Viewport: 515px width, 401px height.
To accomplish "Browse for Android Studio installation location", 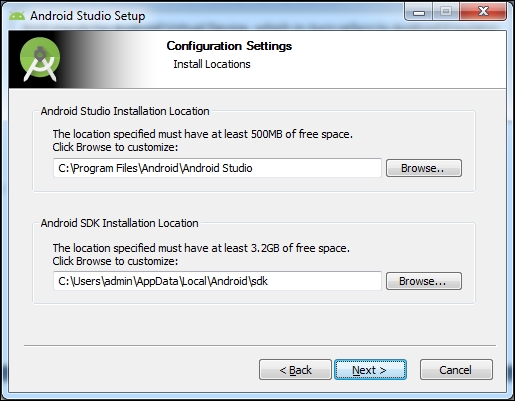I will [424, 168].
